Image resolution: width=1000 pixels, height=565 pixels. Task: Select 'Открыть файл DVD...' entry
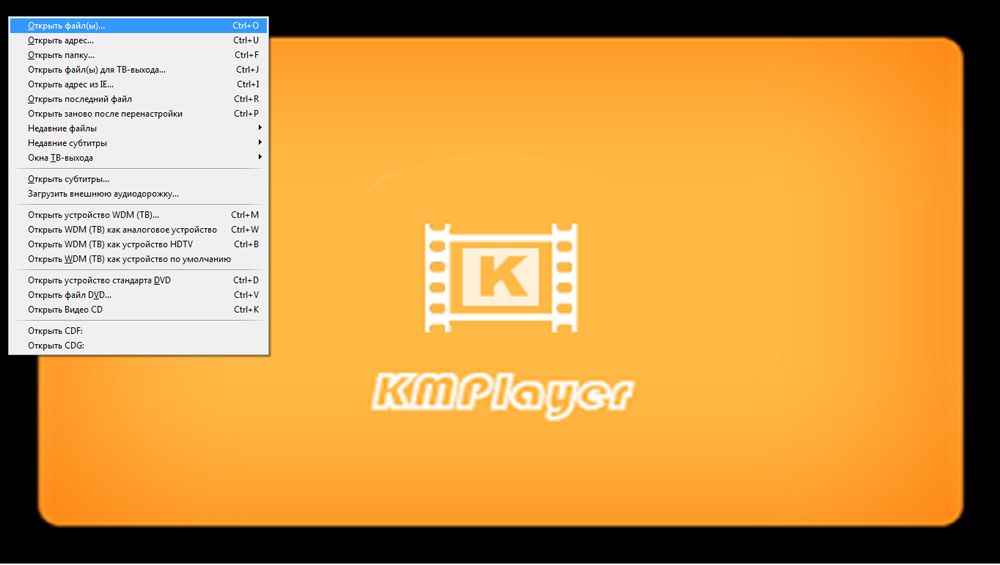(138, 295)
